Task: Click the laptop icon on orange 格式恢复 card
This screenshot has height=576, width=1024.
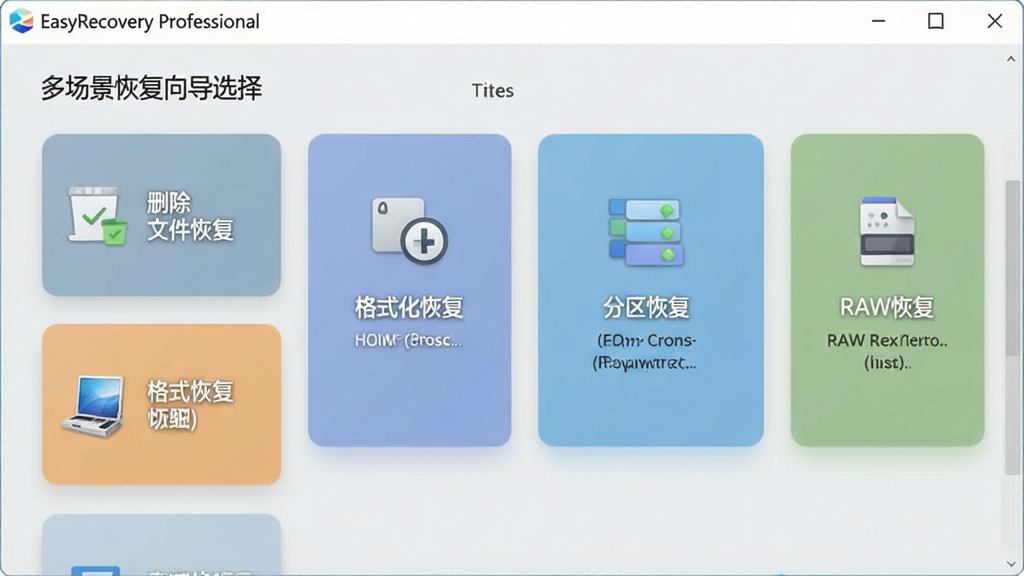Action: [93, 406]
